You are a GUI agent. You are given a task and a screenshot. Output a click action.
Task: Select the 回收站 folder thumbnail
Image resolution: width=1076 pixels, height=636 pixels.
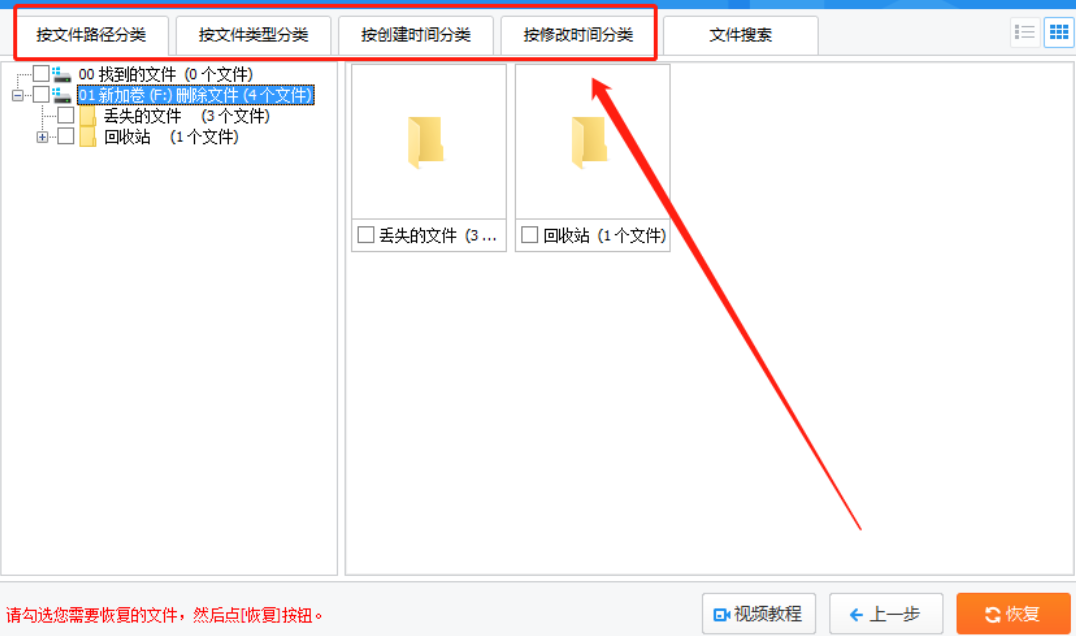pyautogui.click(x=590, y=142)
